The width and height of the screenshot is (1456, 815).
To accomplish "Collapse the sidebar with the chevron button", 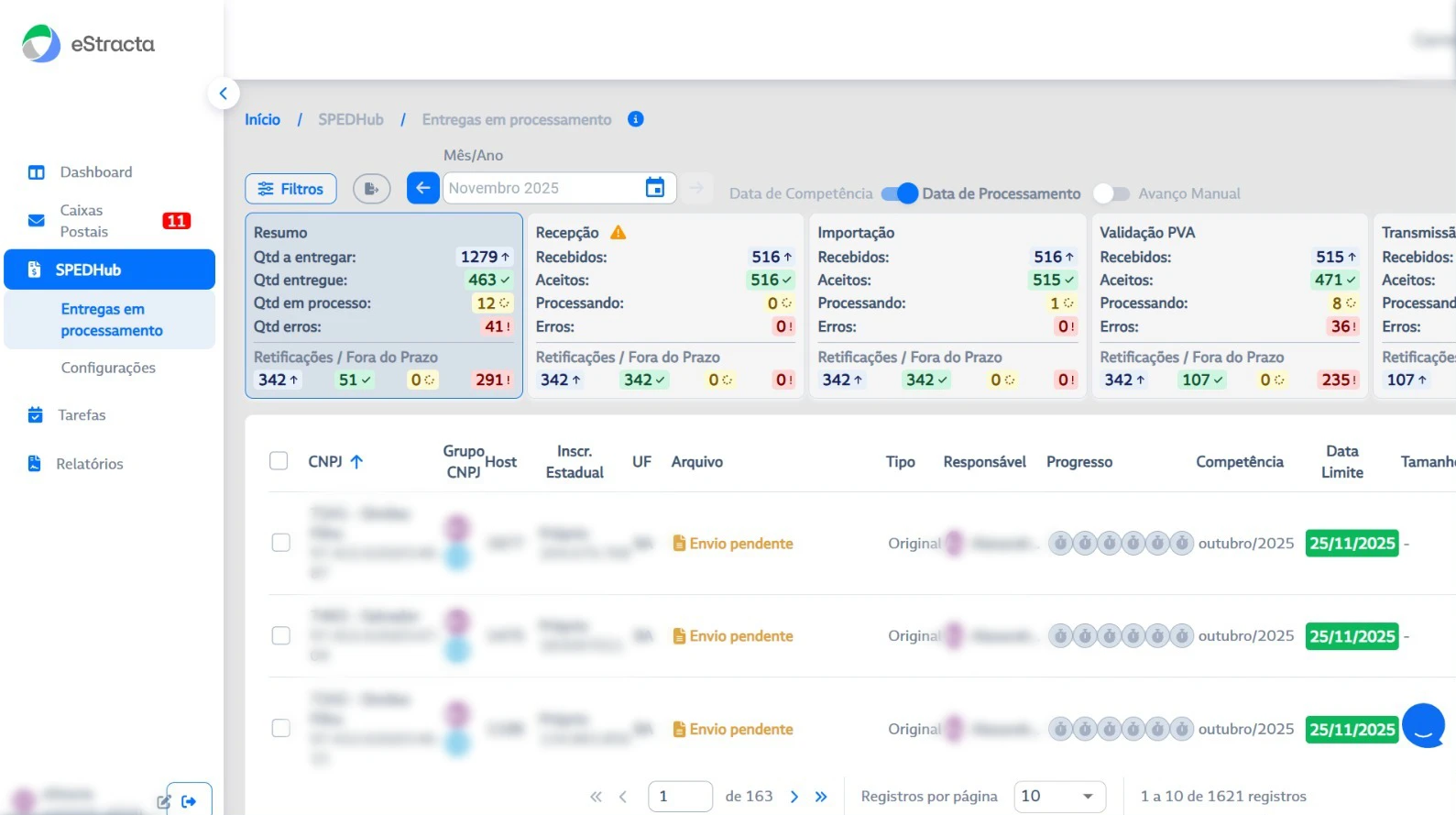I will click(223, 94).
